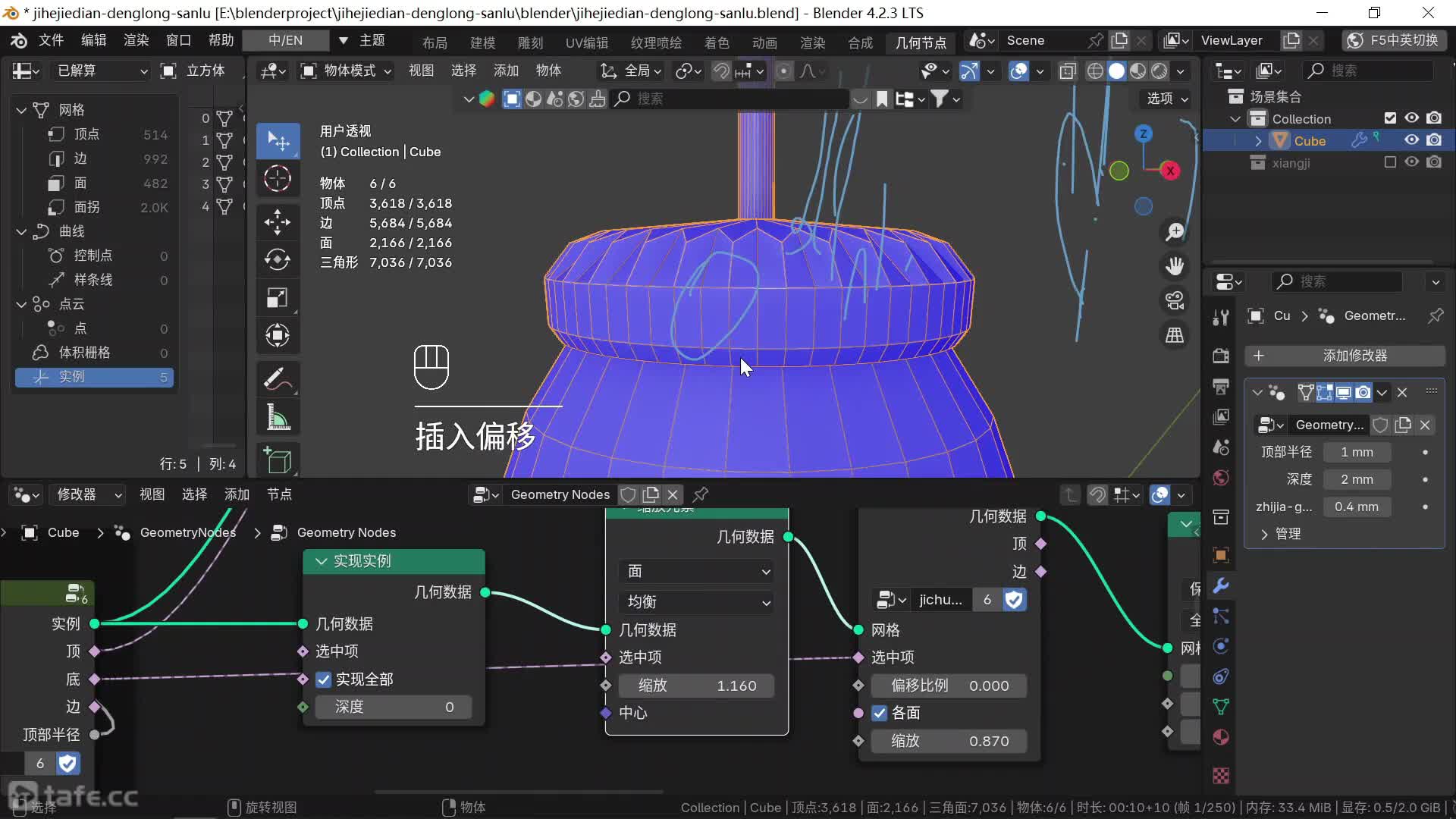Click the Add Cube tool icon

pos(278,460)
